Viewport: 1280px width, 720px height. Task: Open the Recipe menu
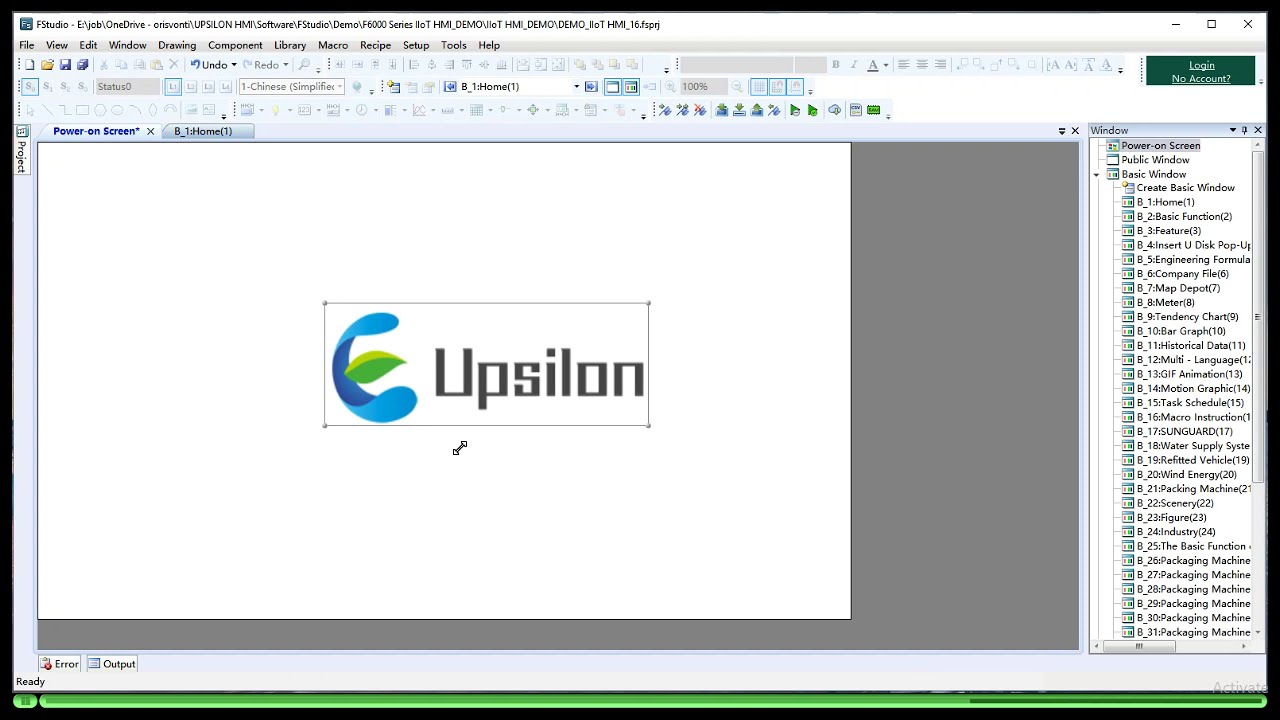[x=375, y=45]
